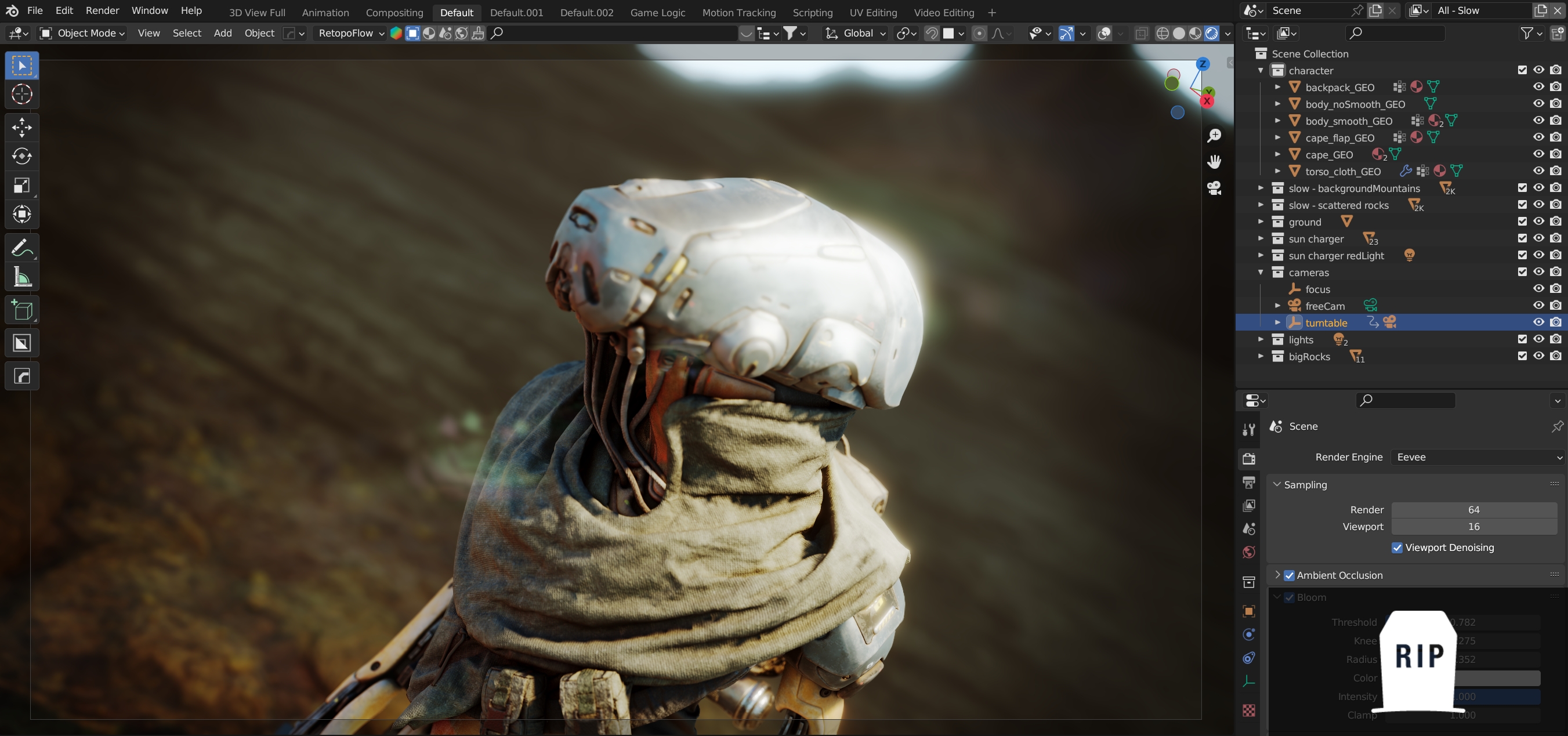
Task: Click the pan view hand icon
Action: click(1214, 161)
